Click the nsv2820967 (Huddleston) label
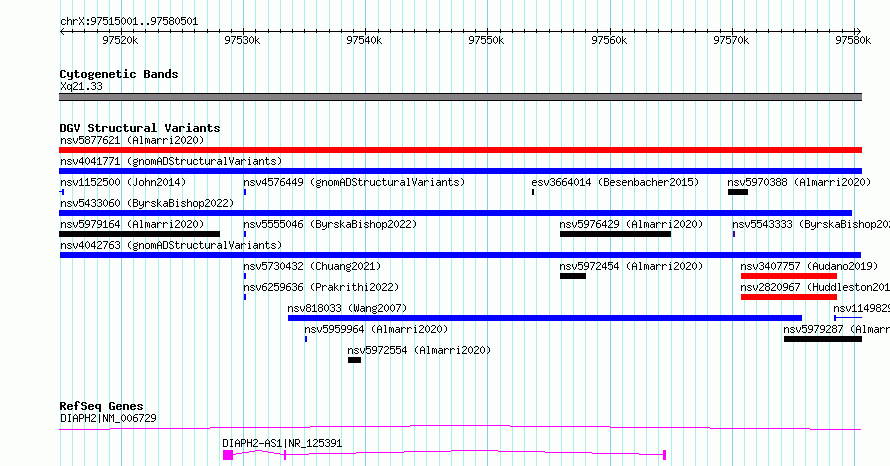This screenshot has height=466, width=890. [x=815, y=287]
